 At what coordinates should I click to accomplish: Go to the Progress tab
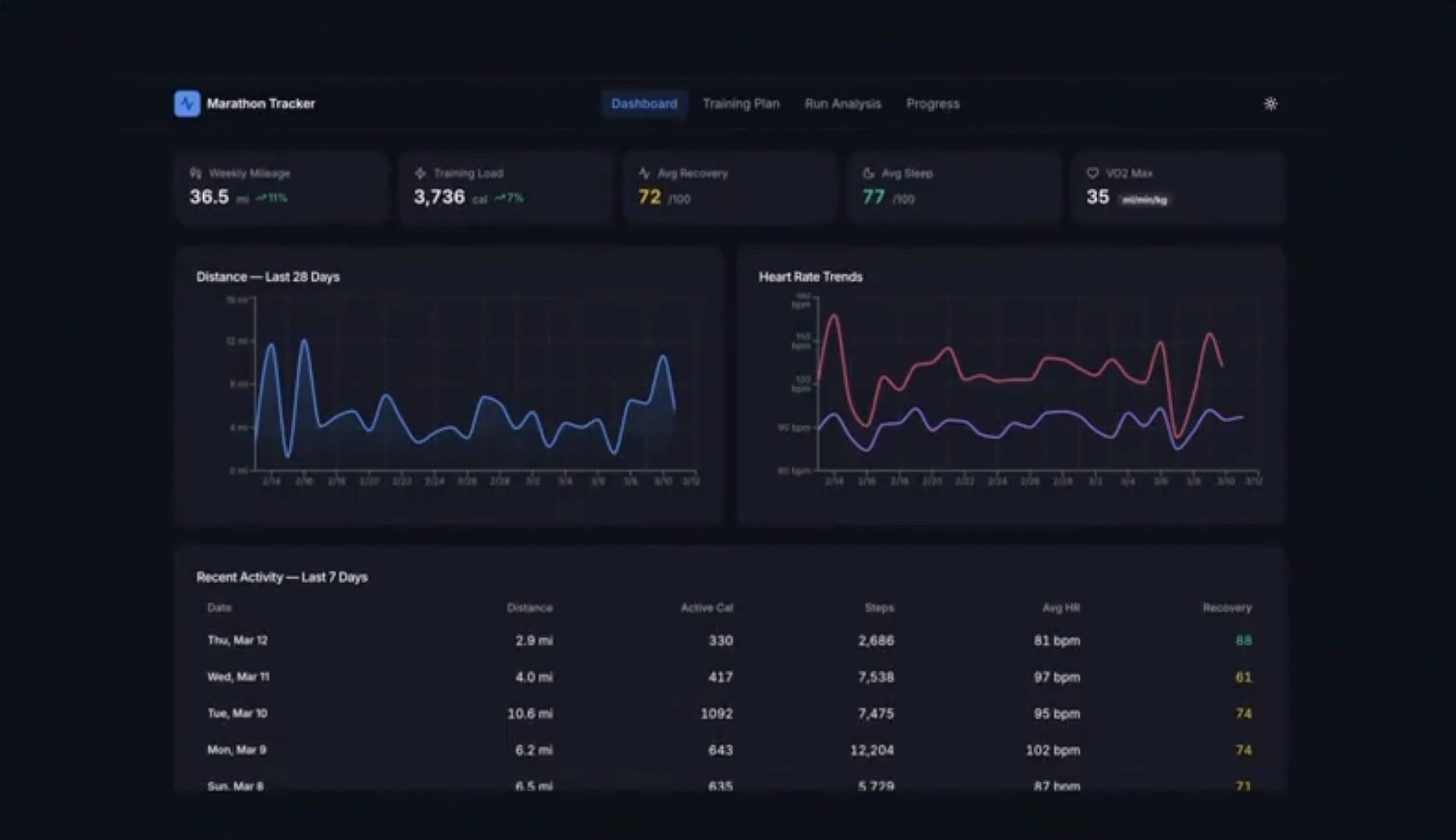[x=933, y=103]
